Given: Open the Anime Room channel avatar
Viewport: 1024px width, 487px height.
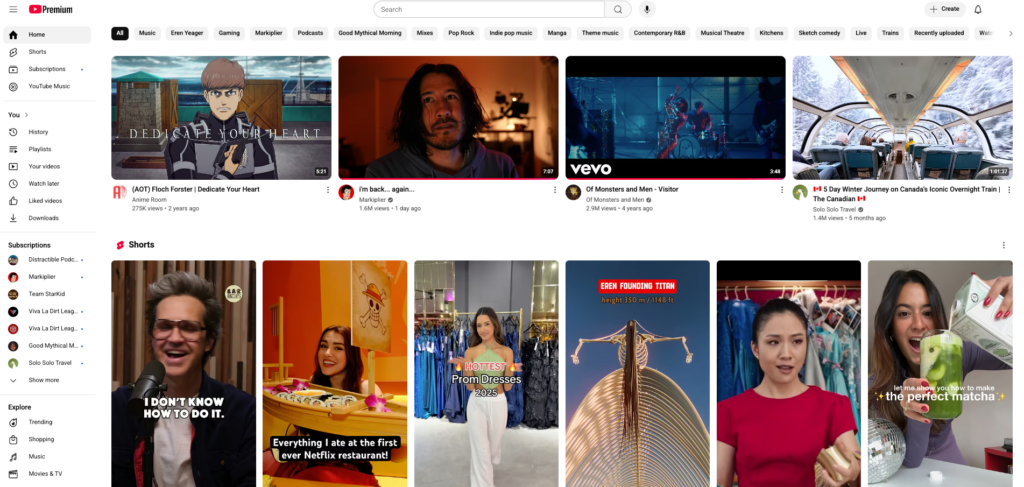Looking at the screenshot, I should pyautogui.click(x=119, y=193).
